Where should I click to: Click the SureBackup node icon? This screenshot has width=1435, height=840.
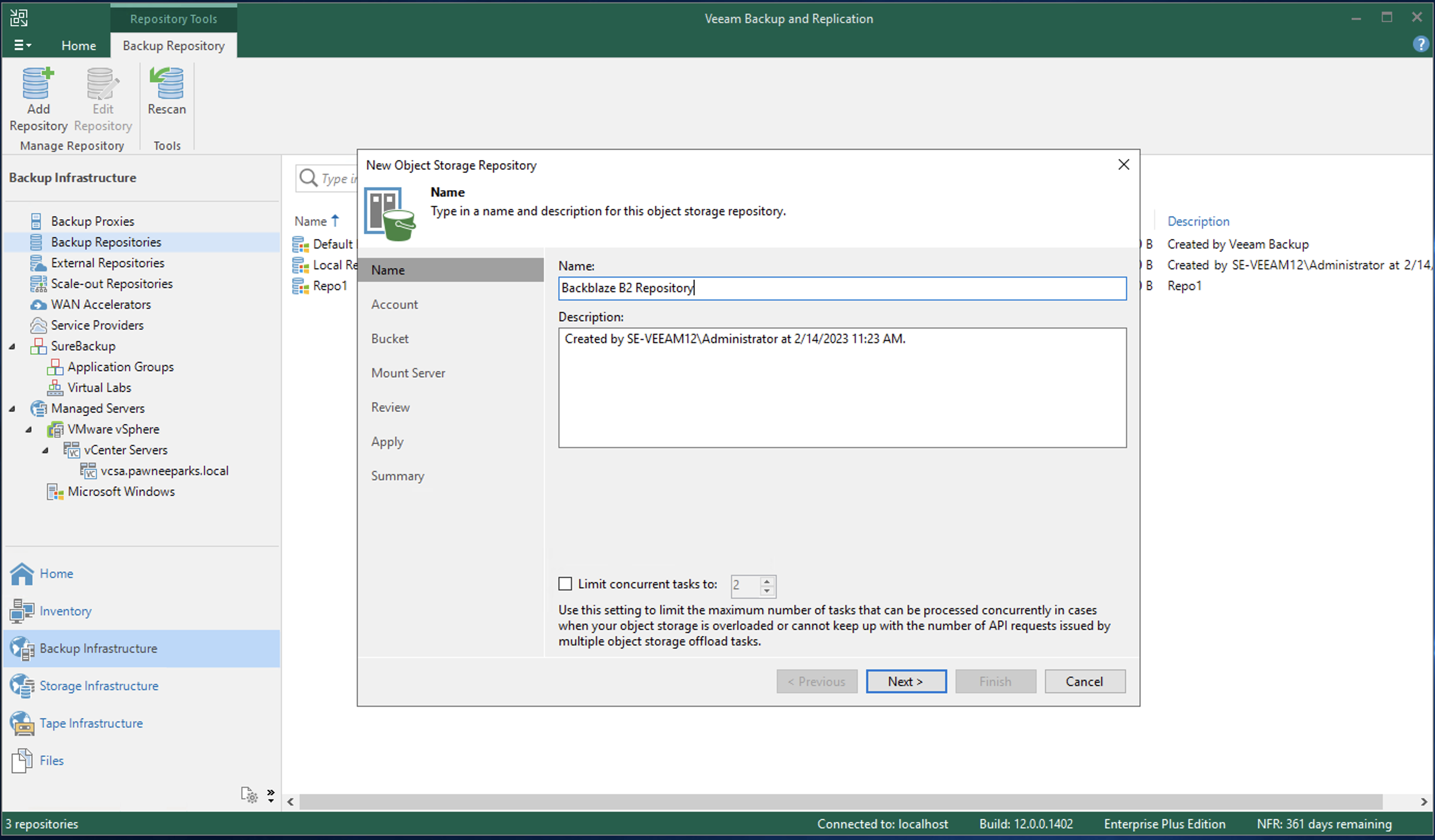[x=38, y=346]
